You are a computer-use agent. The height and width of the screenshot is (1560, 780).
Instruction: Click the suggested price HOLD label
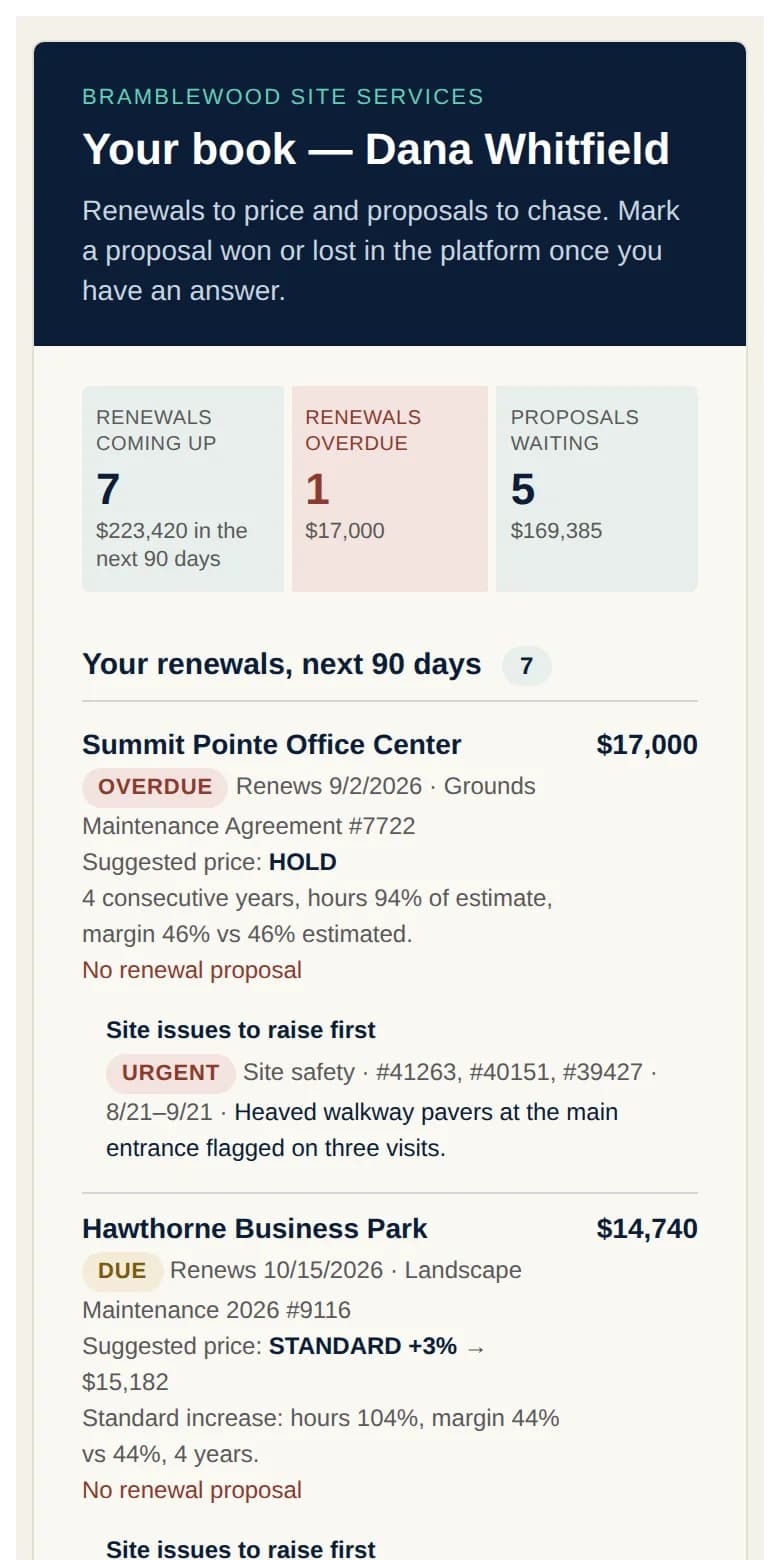(x=303, y=862)
